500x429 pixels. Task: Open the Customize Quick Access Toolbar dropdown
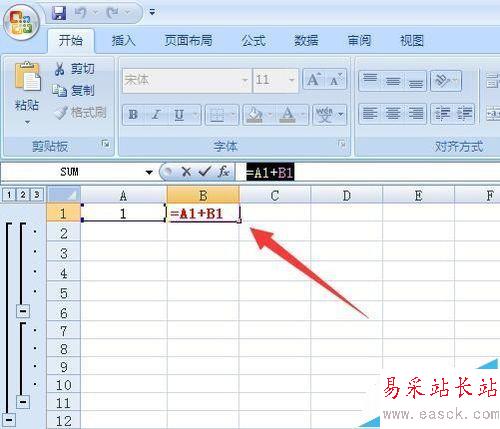(x=152, y=13)
